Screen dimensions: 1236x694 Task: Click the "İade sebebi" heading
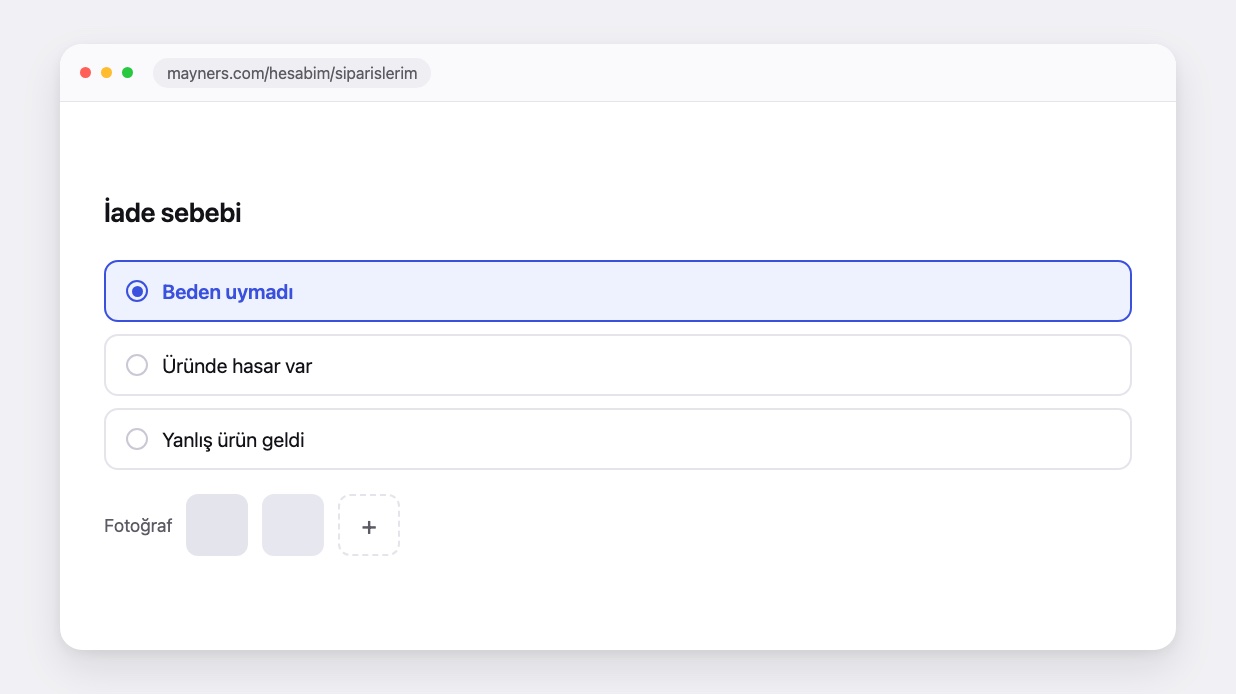point(172,213)
